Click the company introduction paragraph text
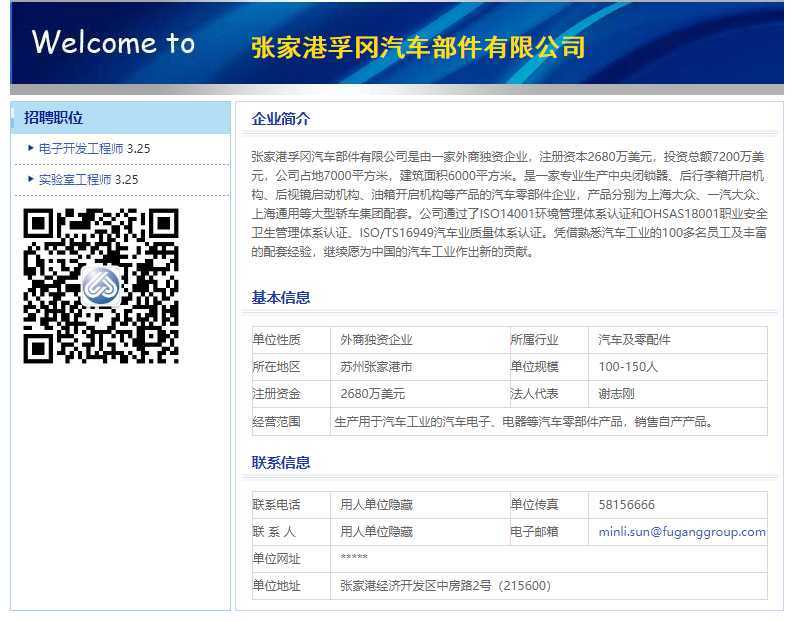 point(510,204)
